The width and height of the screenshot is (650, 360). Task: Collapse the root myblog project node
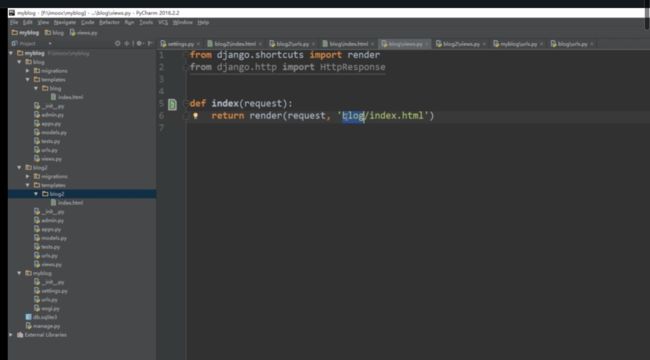coord(11,53)
